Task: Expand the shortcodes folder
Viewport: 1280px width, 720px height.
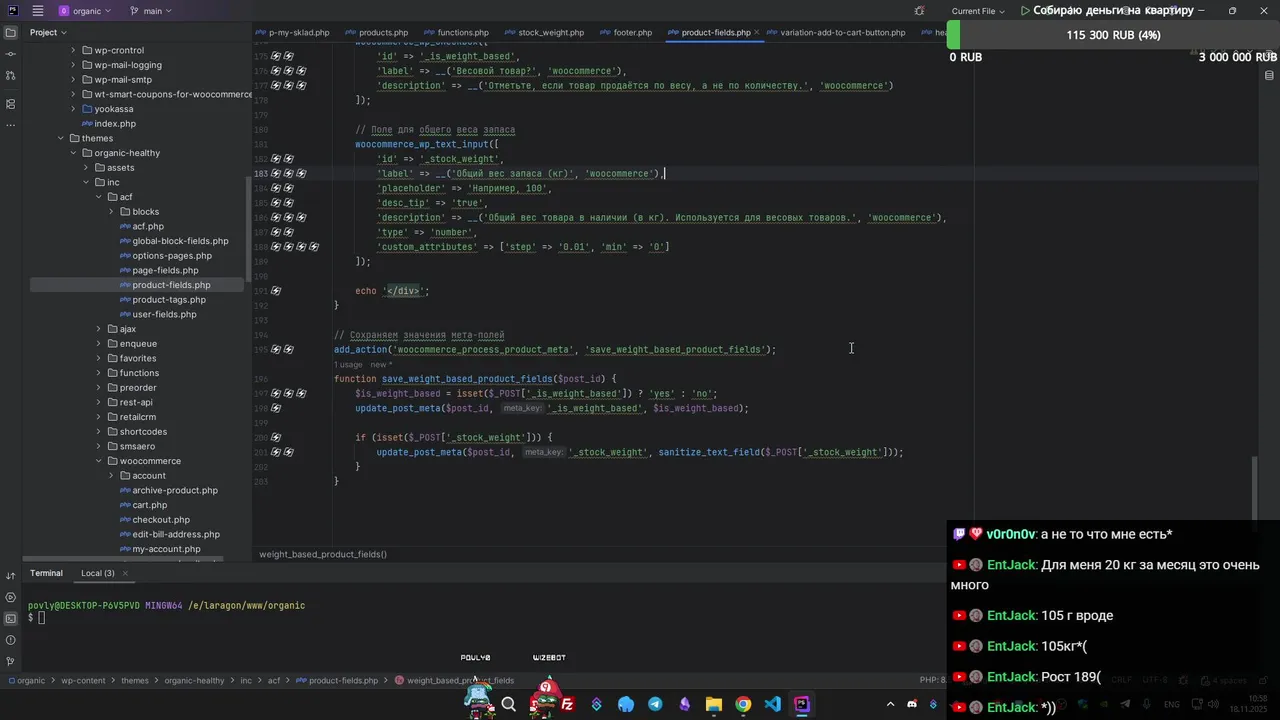Action: [x=98, y=432]
